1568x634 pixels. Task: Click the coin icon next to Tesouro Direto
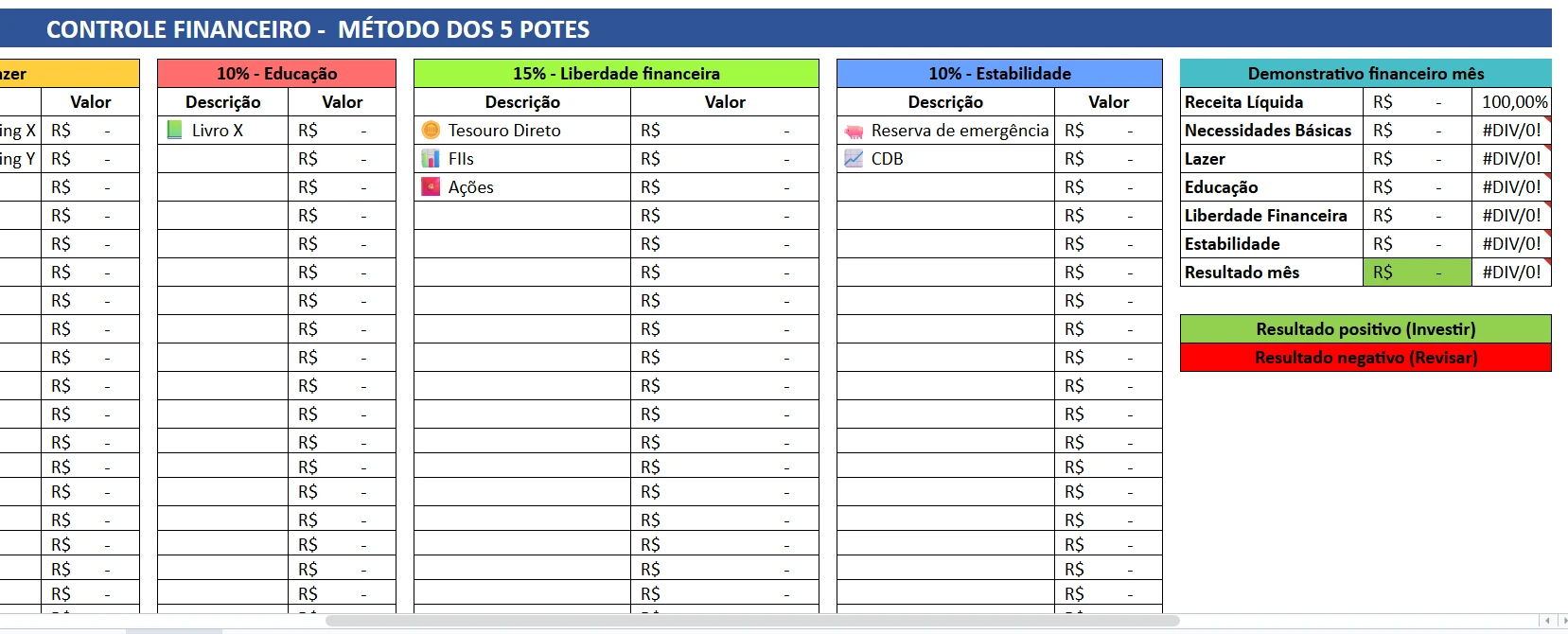point(431,131)
